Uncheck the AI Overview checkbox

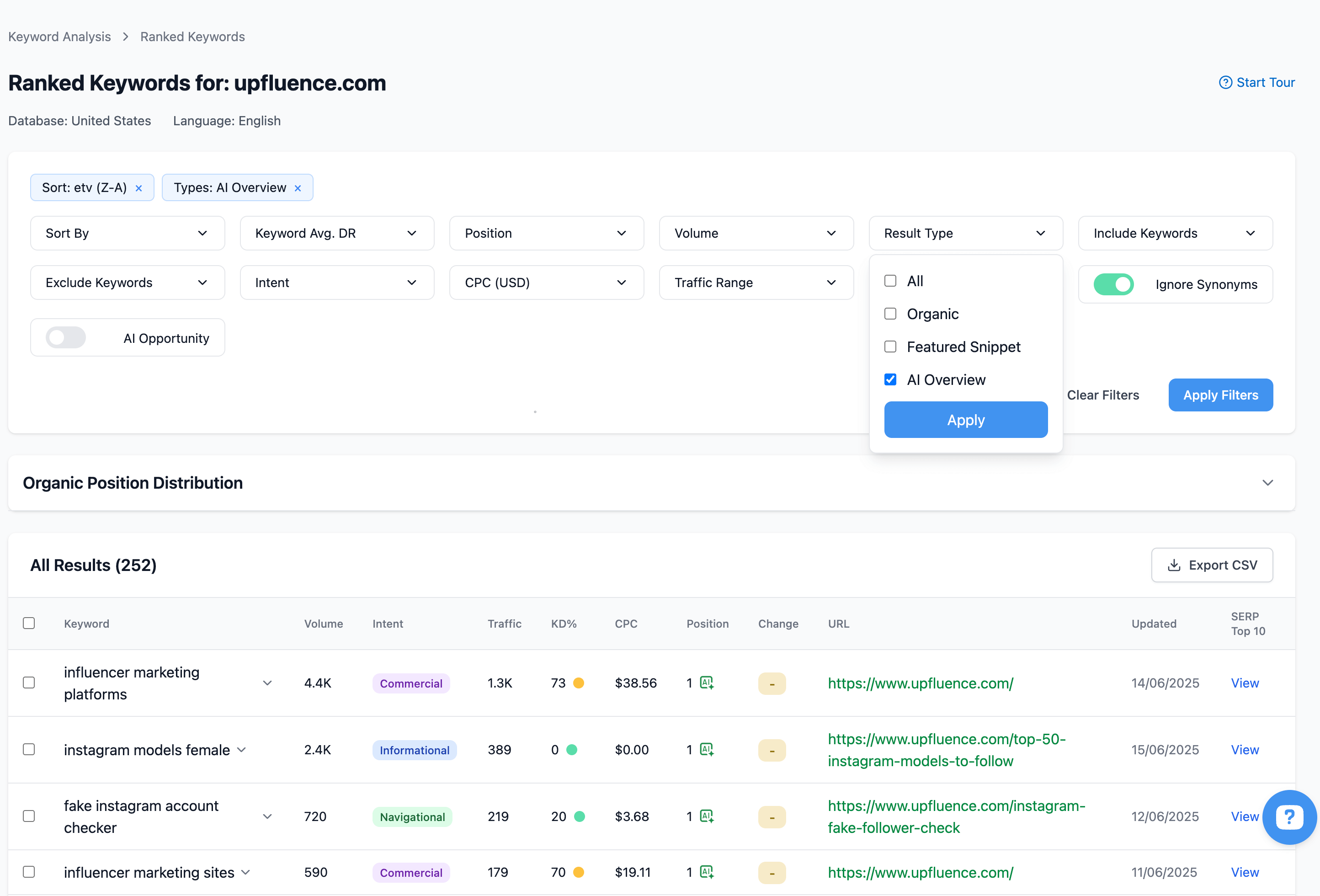pyautogui.click(x=890, y=379)
